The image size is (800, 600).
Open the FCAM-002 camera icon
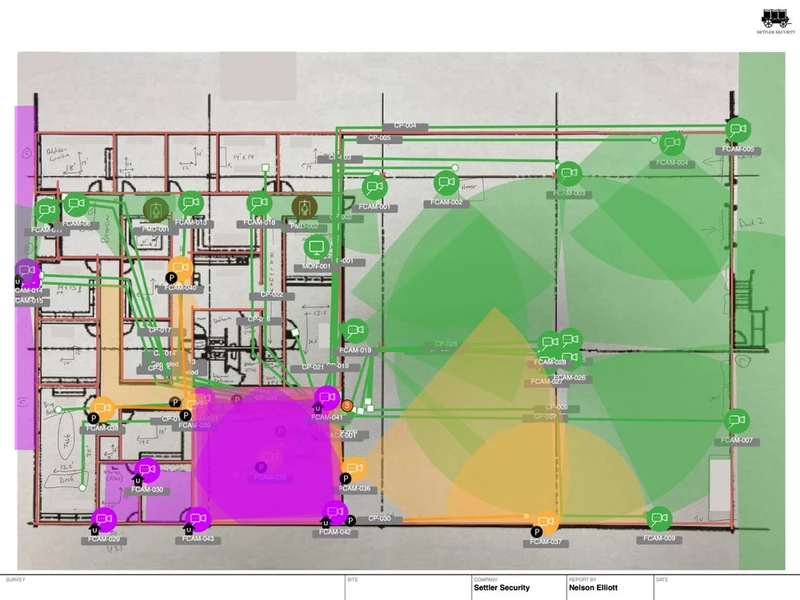447,183
